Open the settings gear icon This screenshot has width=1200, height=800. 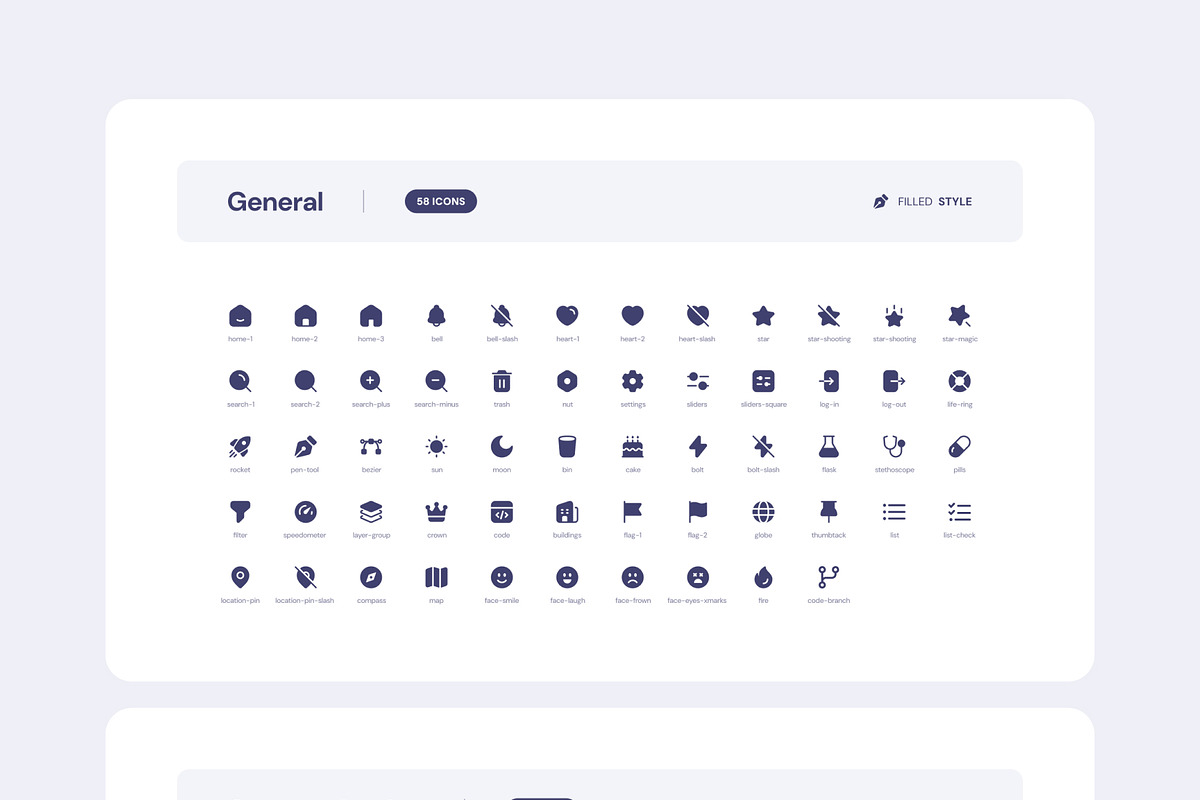click(632, 381)
